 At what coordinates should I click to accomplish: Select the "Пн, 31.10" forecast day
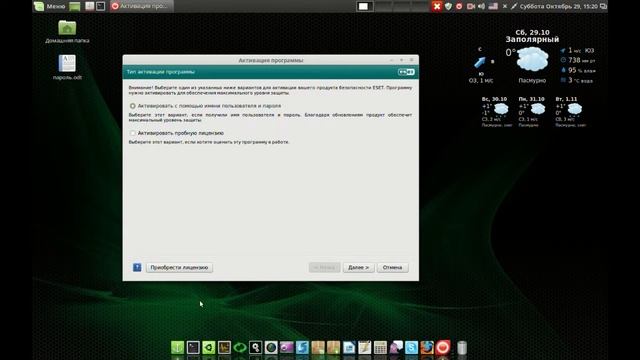point(531,111)
